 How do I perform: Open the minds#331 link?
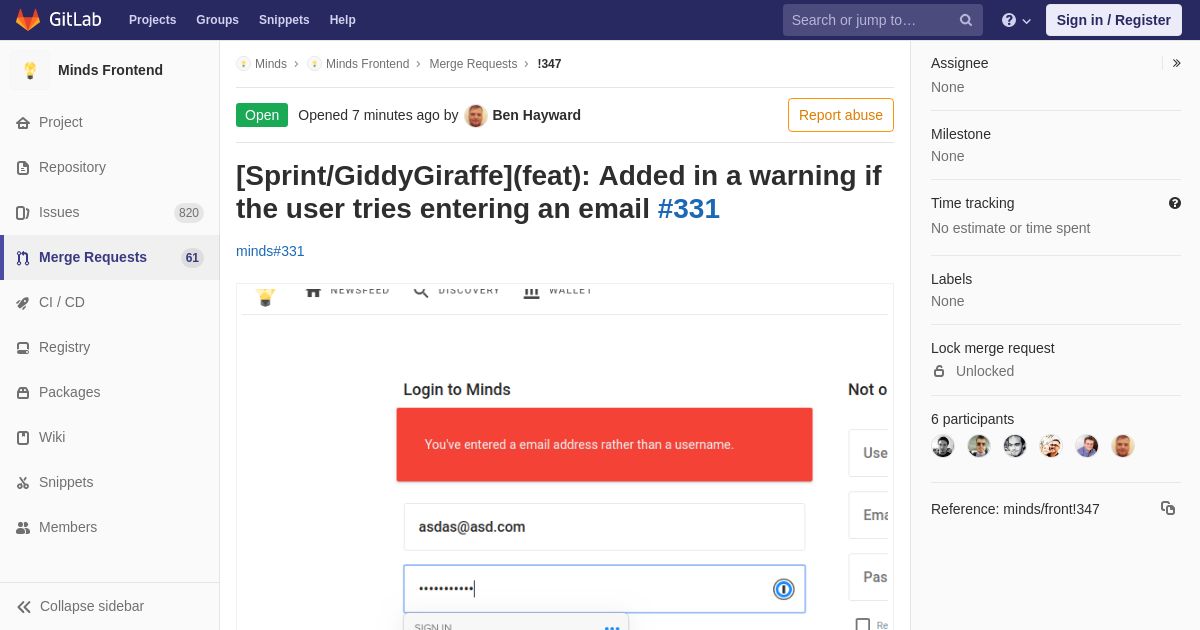coord(270,251)
